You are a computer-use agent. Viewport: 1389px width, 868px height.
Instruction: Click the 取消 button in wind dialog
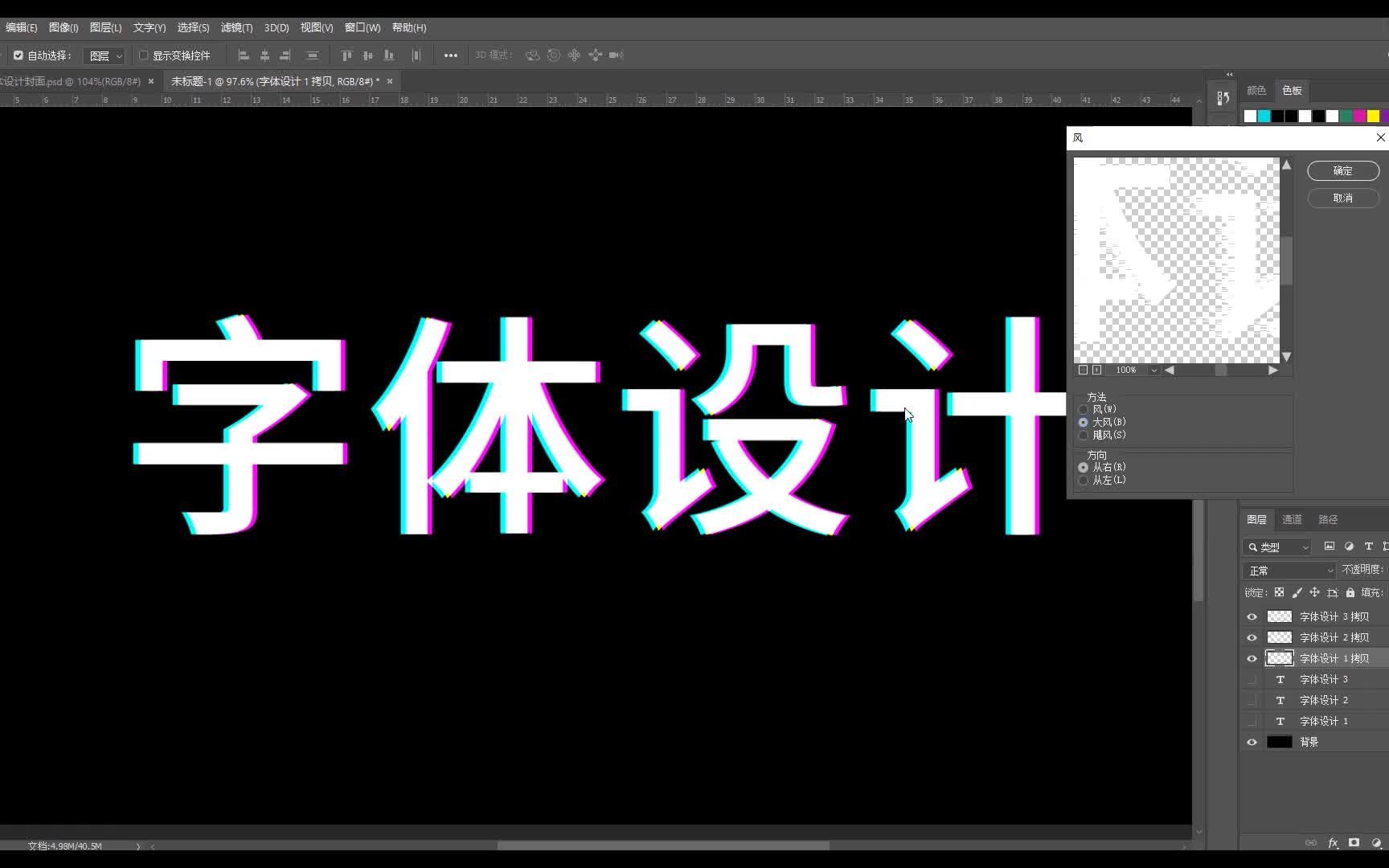[x=1343, y=198]
